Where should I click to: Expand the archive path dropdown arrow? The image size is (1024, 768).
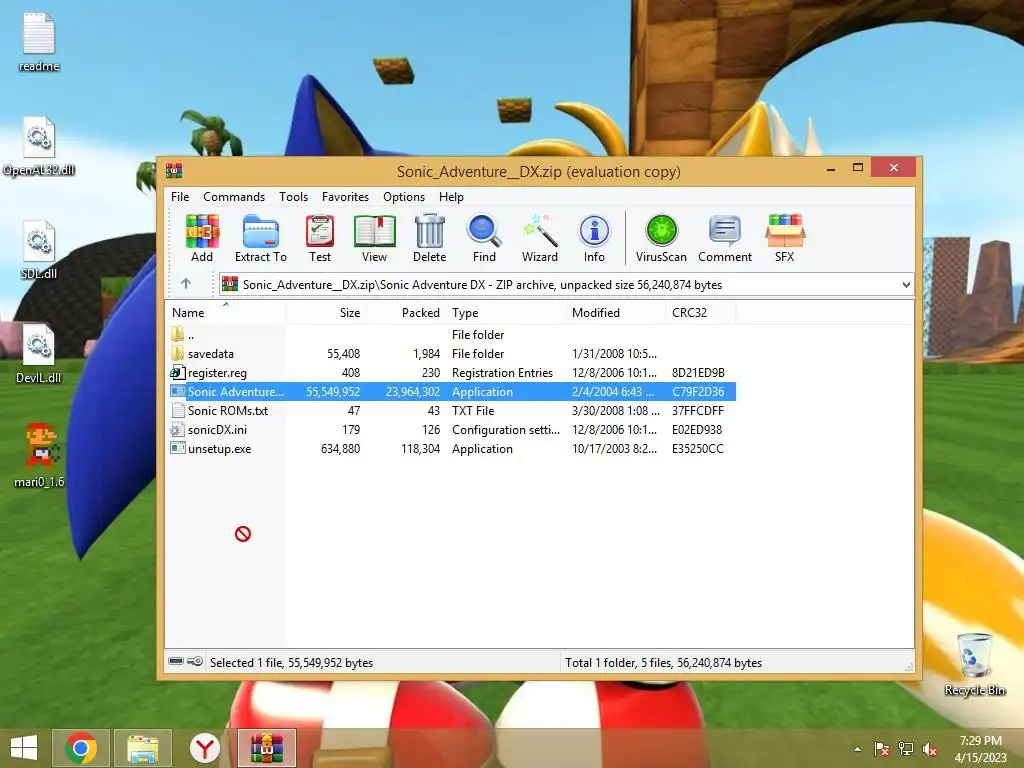(x=906, y=285)
